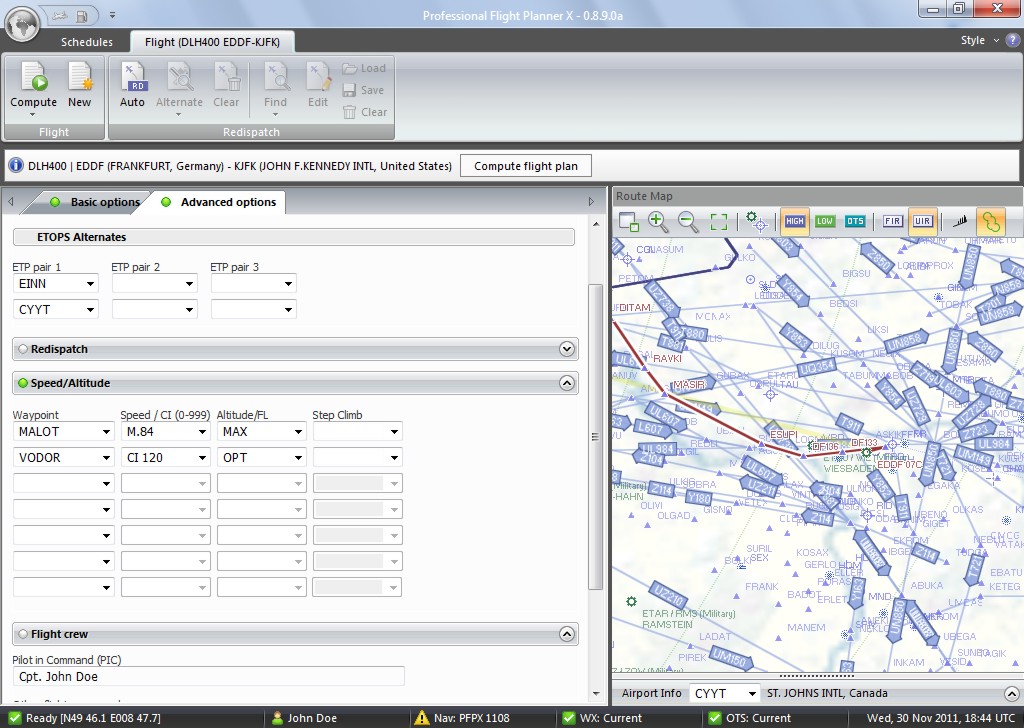Click the options panel scroll down arrow

tap(595, 693)
